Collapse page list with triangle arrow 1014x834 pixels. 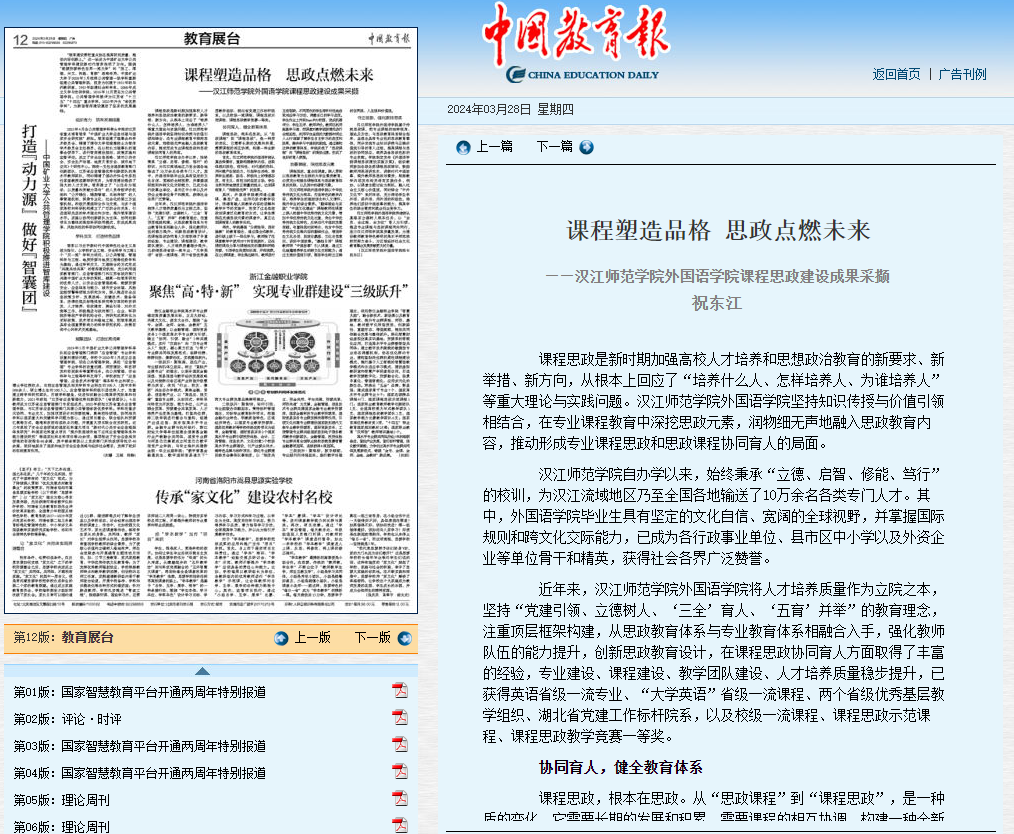click(x=202, y=670)
